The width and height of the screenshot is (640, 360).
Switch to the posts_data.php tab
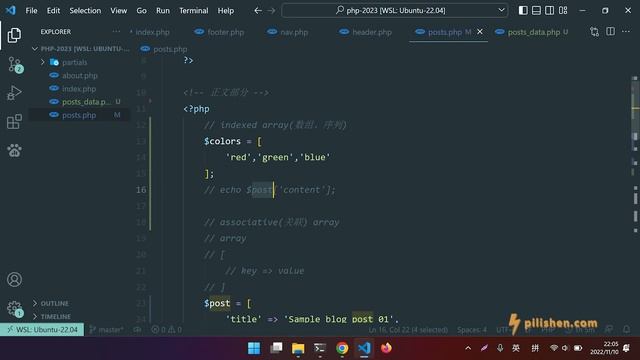(x=533, y=32)
